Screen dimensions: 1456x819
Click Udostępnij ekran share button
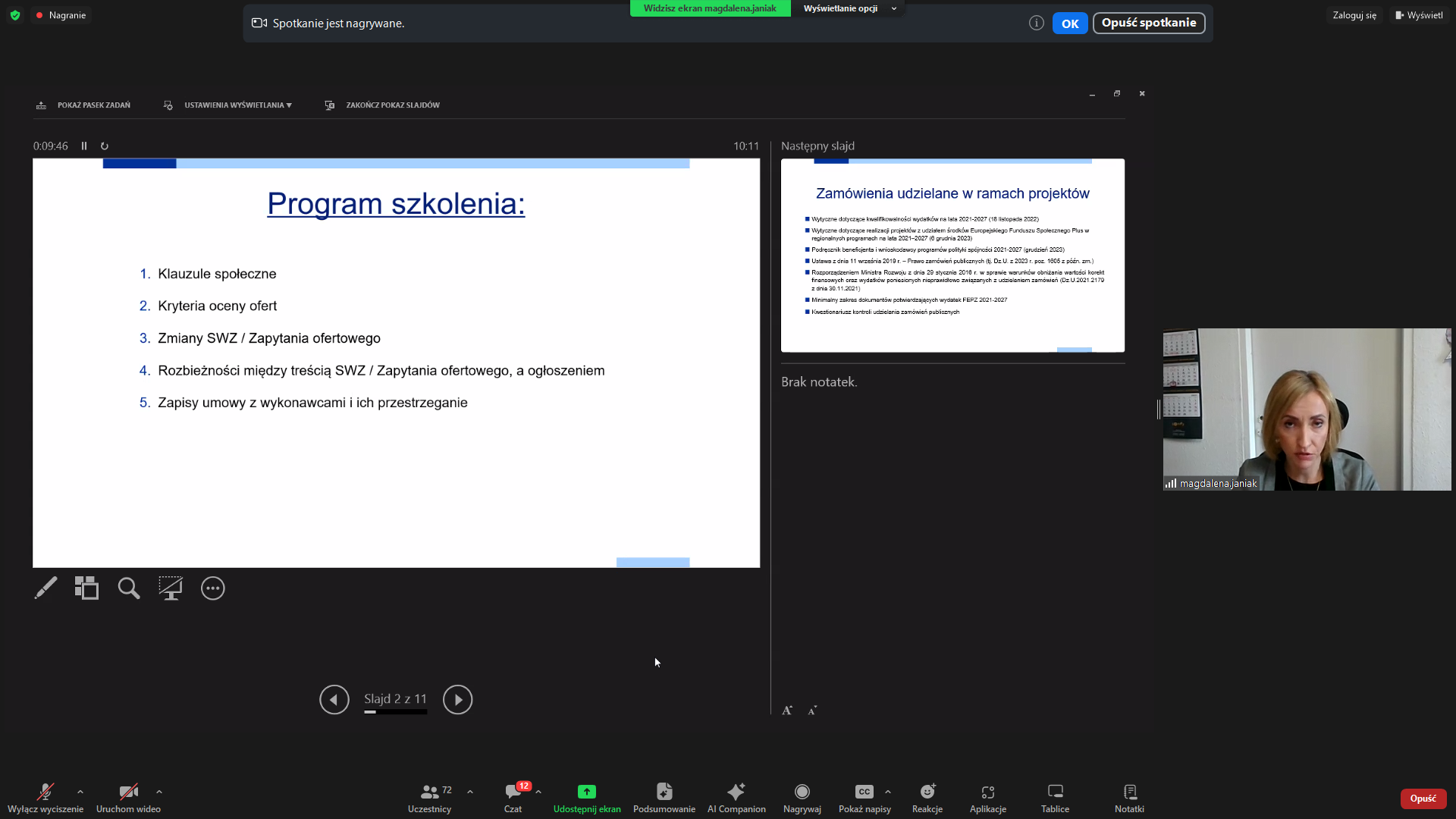587,798
